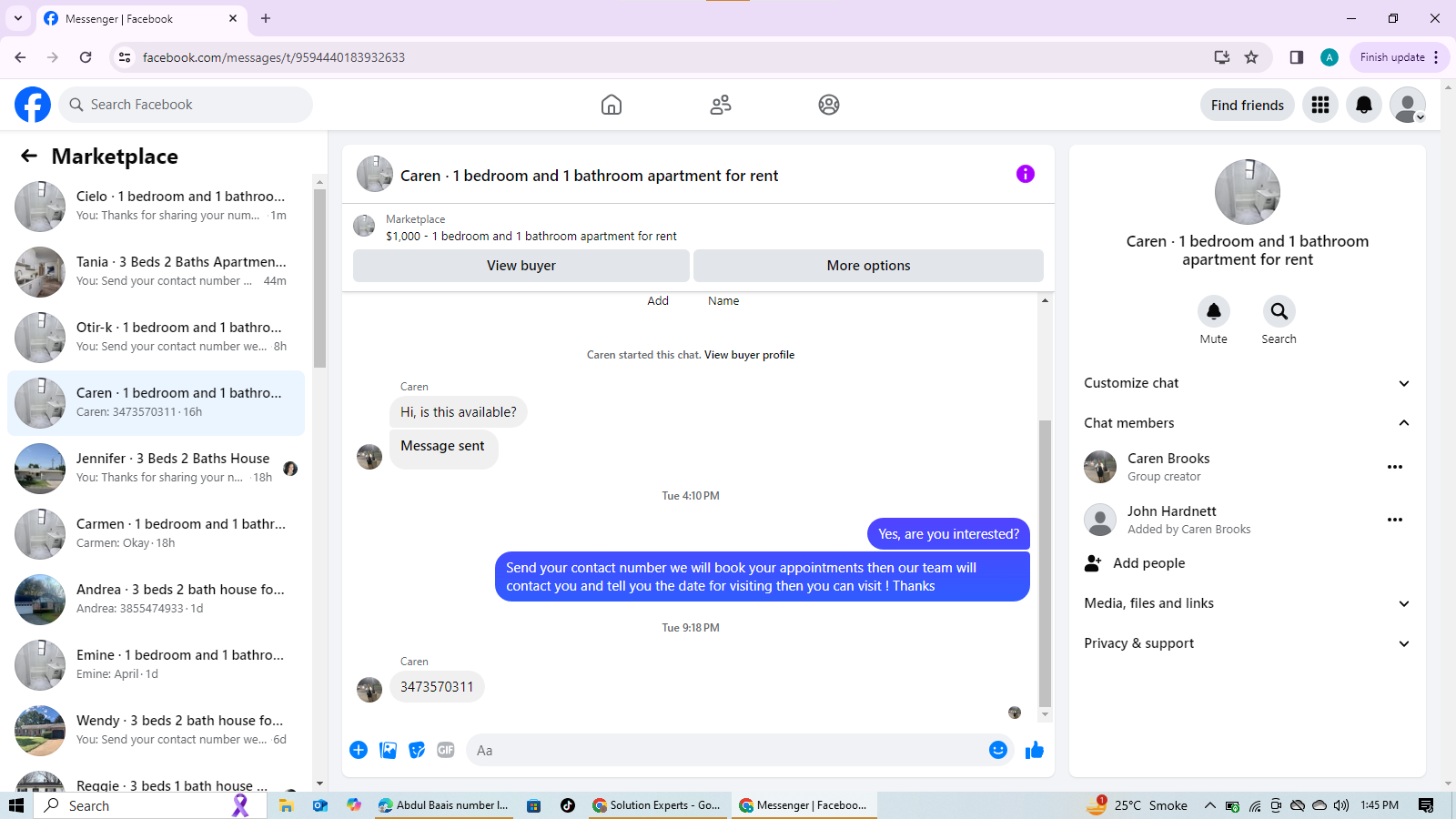Click the Windows taskbar Search box
The height and width of the screenshot is (819, 1456).
[150, 805]
